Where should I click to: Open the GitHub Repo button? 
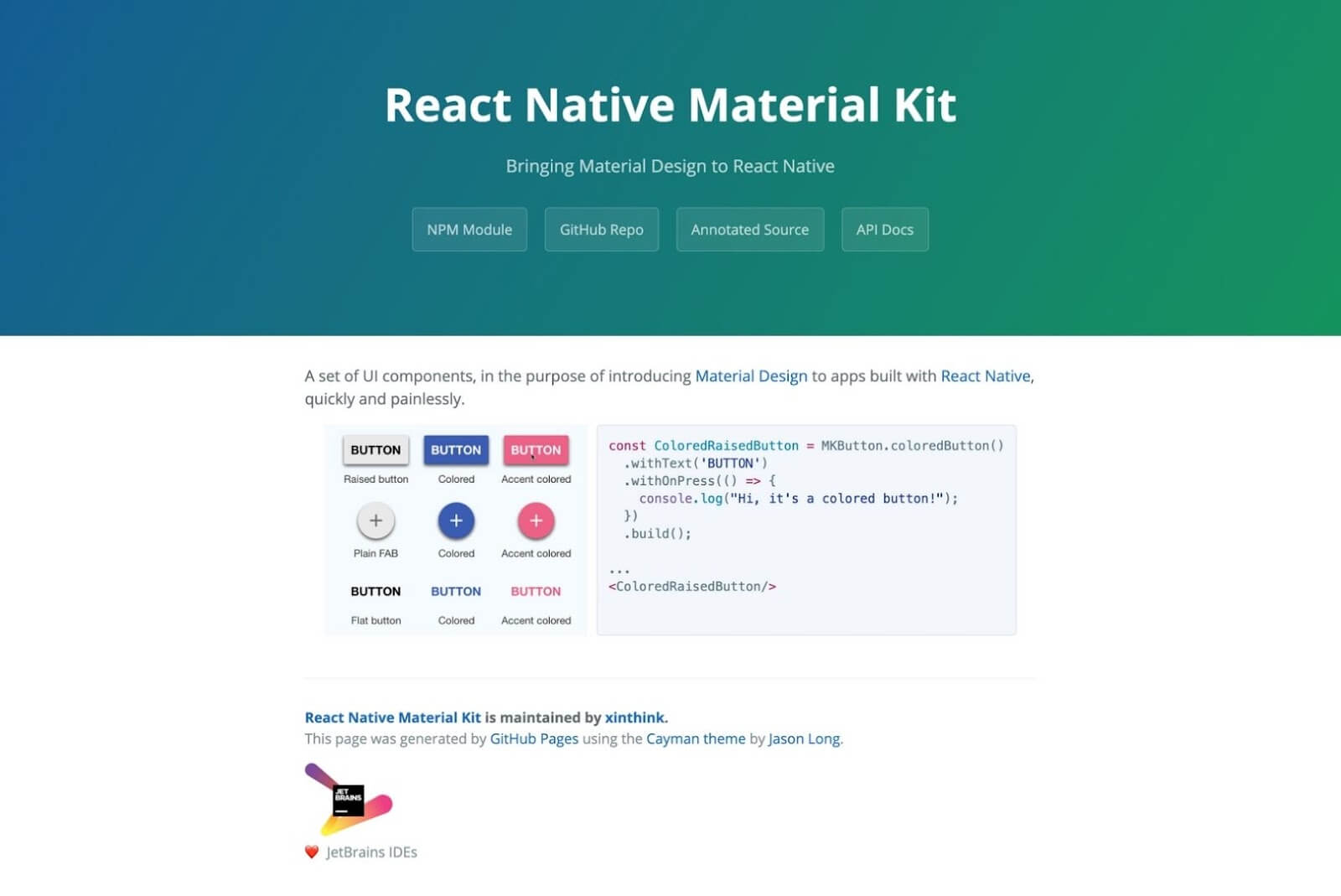point(602,230)
